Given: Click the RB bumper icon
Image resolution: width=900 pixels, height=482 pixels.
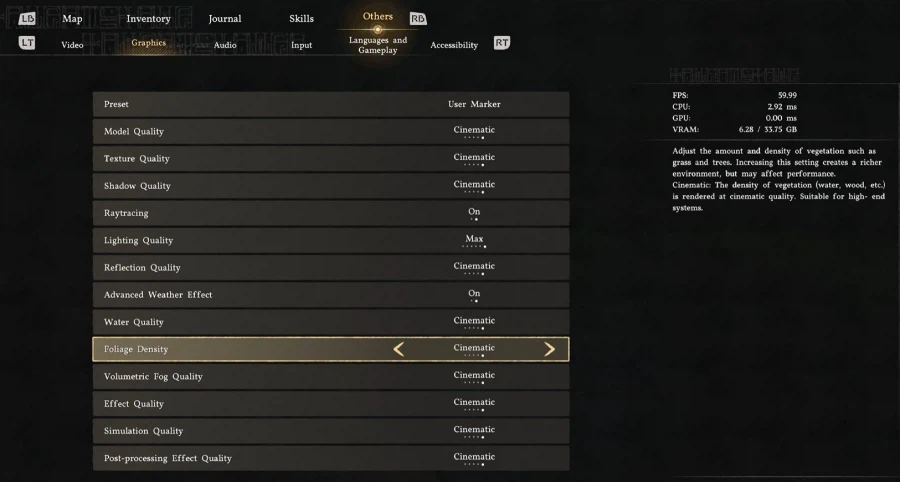Looking at the screenshot, I should point(418,18).
